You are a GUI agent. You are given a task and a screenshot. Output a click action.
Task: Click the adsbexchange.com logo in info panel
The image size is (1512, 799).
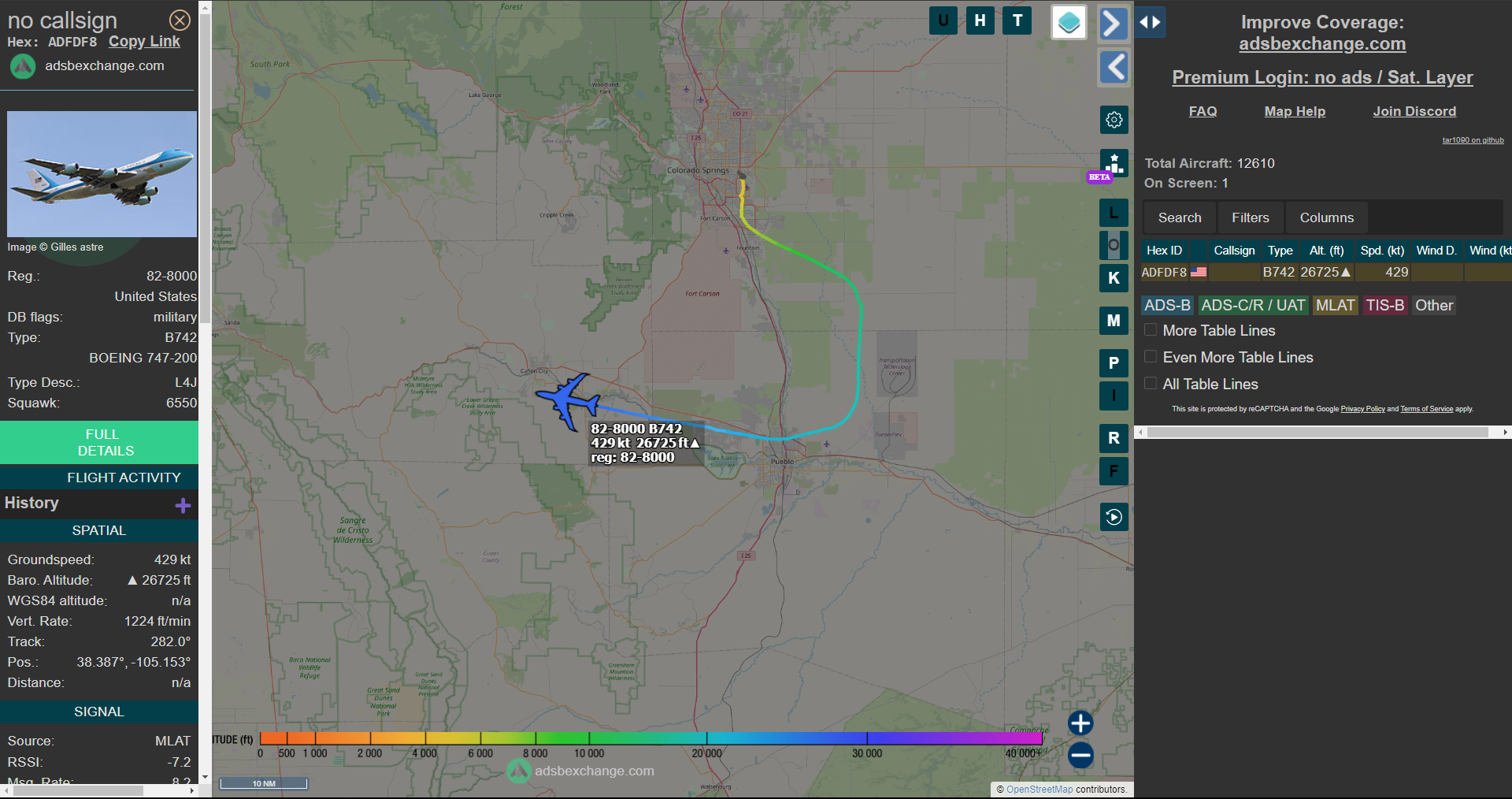(23, 66)
